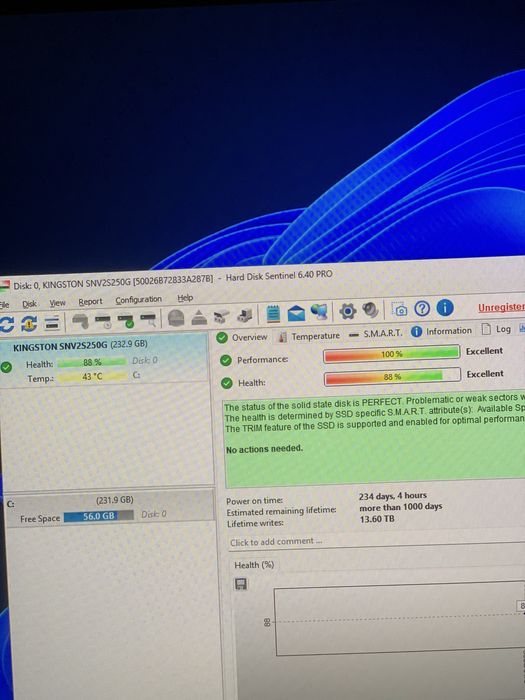Click green status check next to Kingston disk health
The width and height of the screenshot is (525, 700).
pyautogui.click(x=6, y=367)
